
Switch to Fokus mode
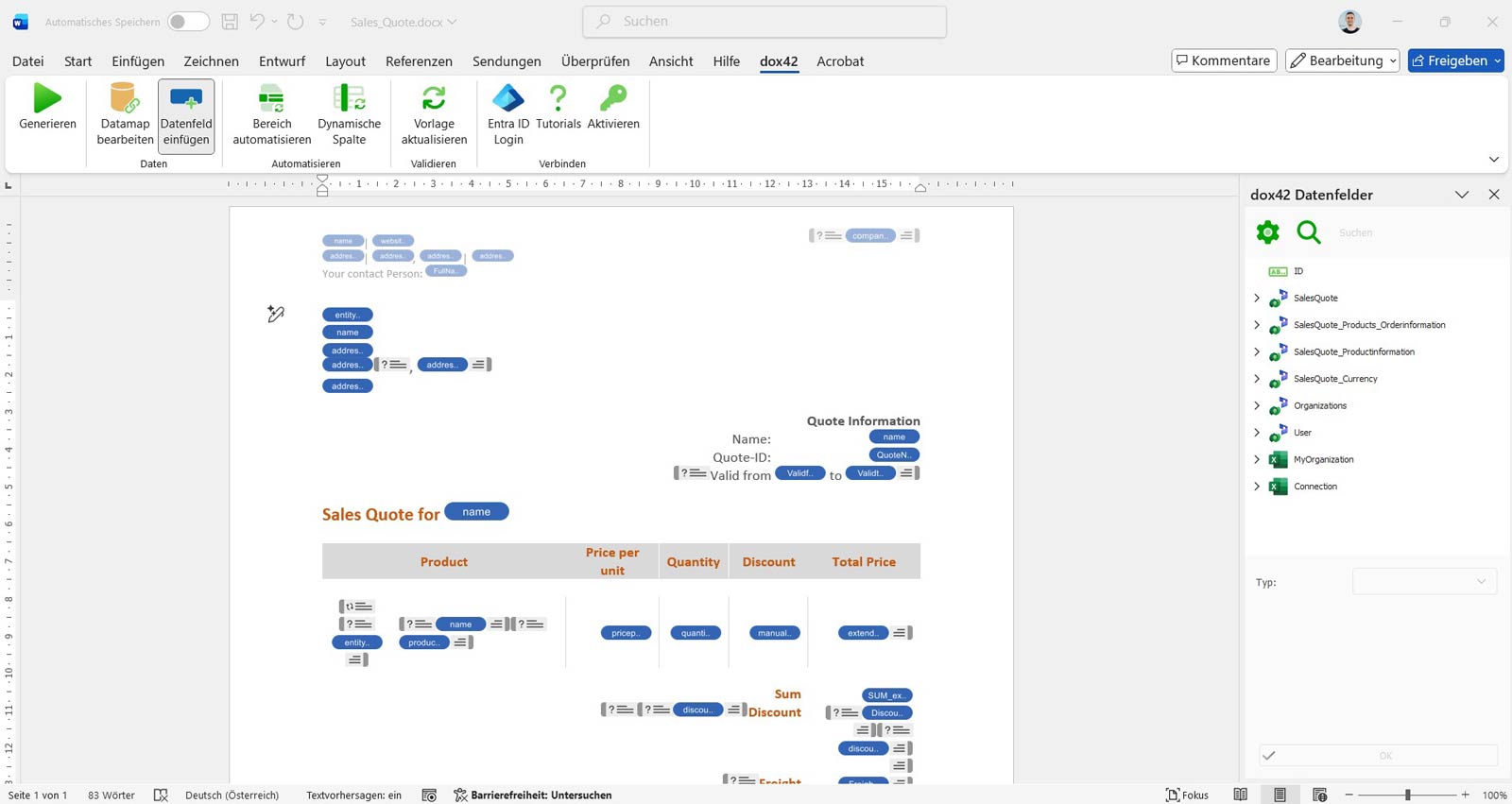click(x=1188, y=795)
